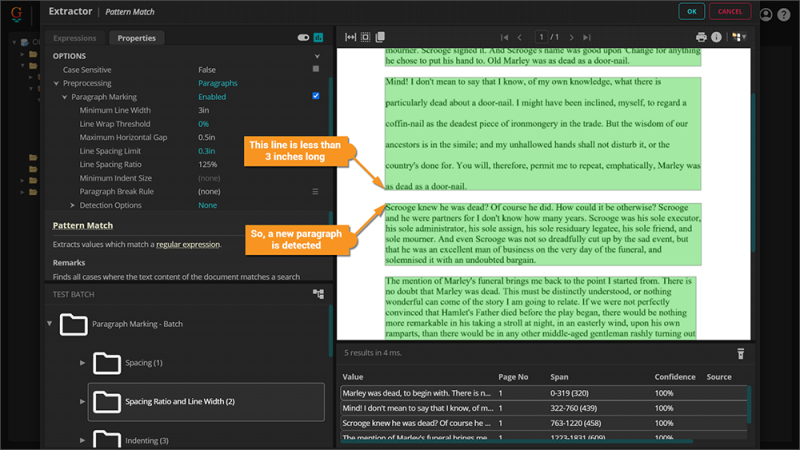Flip the toggle switch next to Properties tab

coord(303,38)
